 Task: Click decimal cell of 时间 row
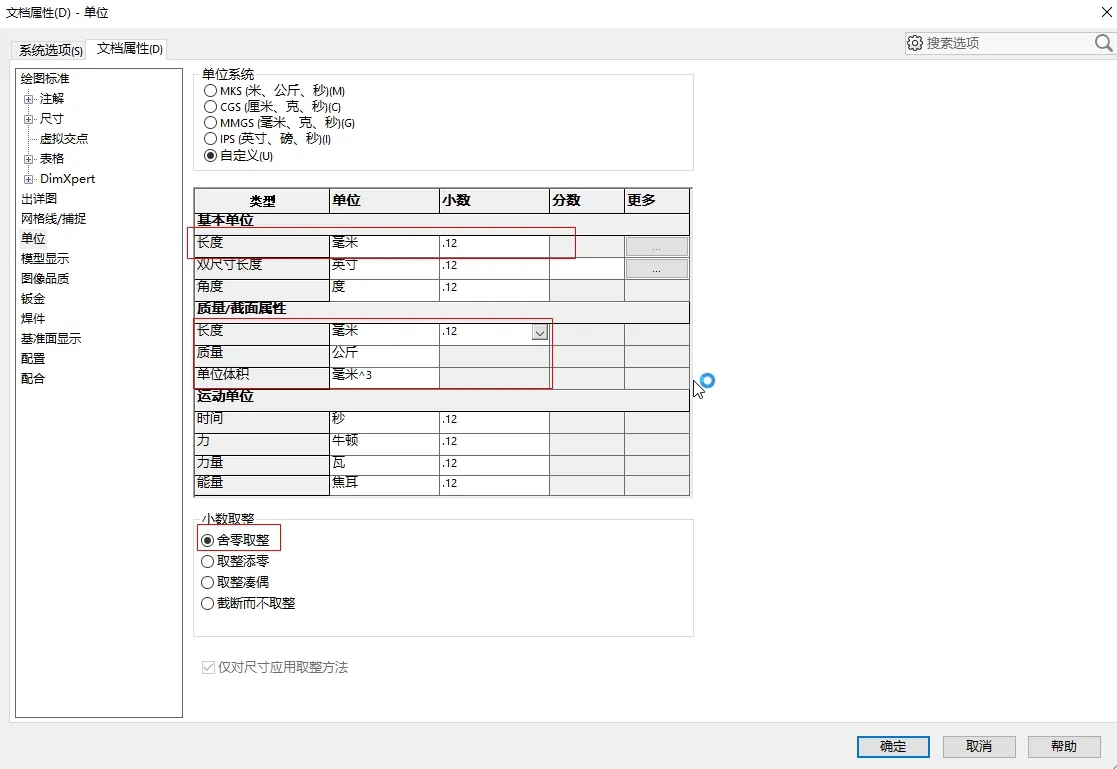tap(494, 422)
